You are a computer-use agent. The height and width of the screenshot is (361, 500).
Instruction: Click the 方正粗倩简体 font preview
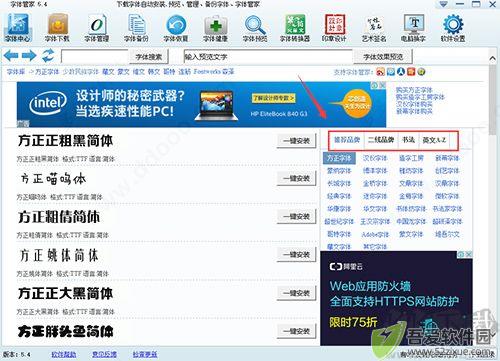(x=59, y=217)
